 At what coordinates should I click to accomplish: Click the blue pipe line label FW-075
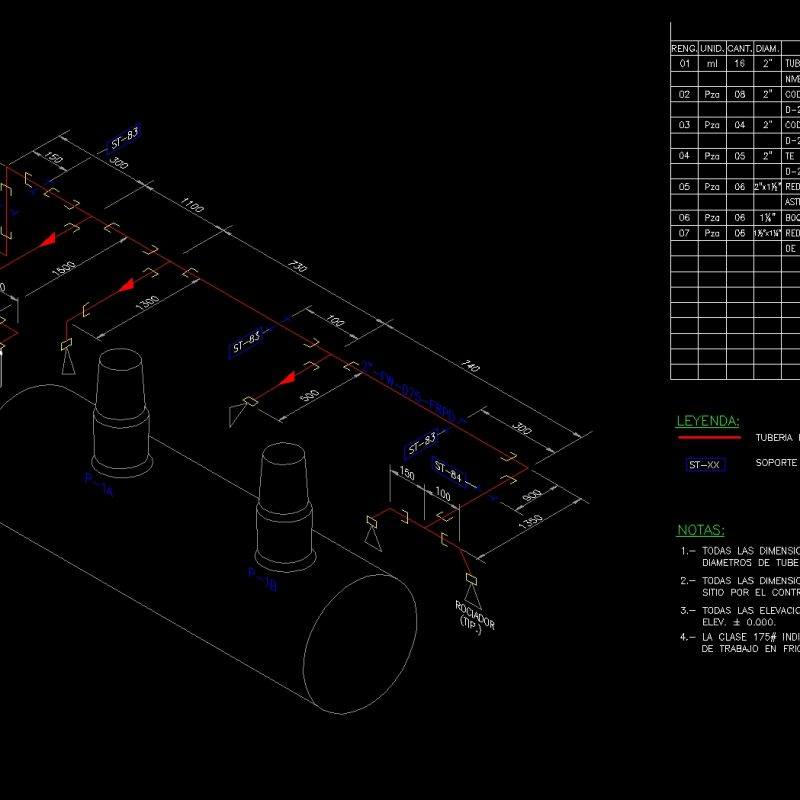[400, 385]
